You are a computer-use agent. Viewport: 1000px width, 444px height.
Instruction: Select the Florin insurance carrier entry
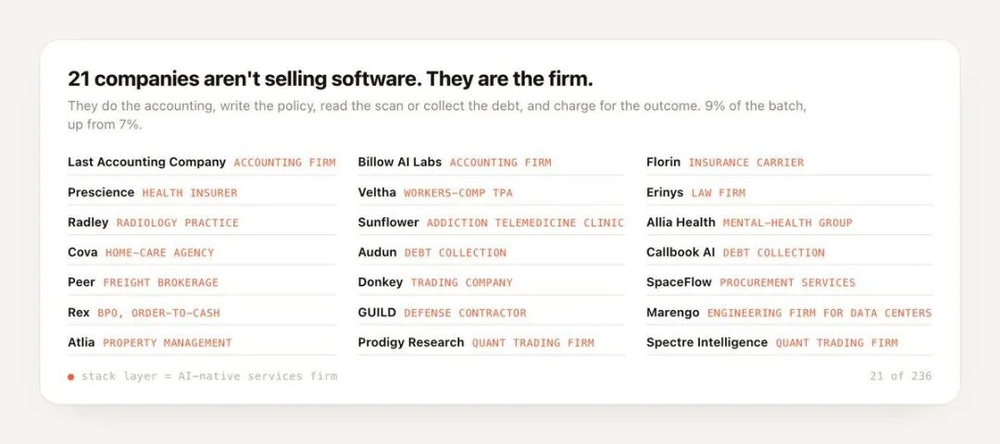[x=789, y=162]
